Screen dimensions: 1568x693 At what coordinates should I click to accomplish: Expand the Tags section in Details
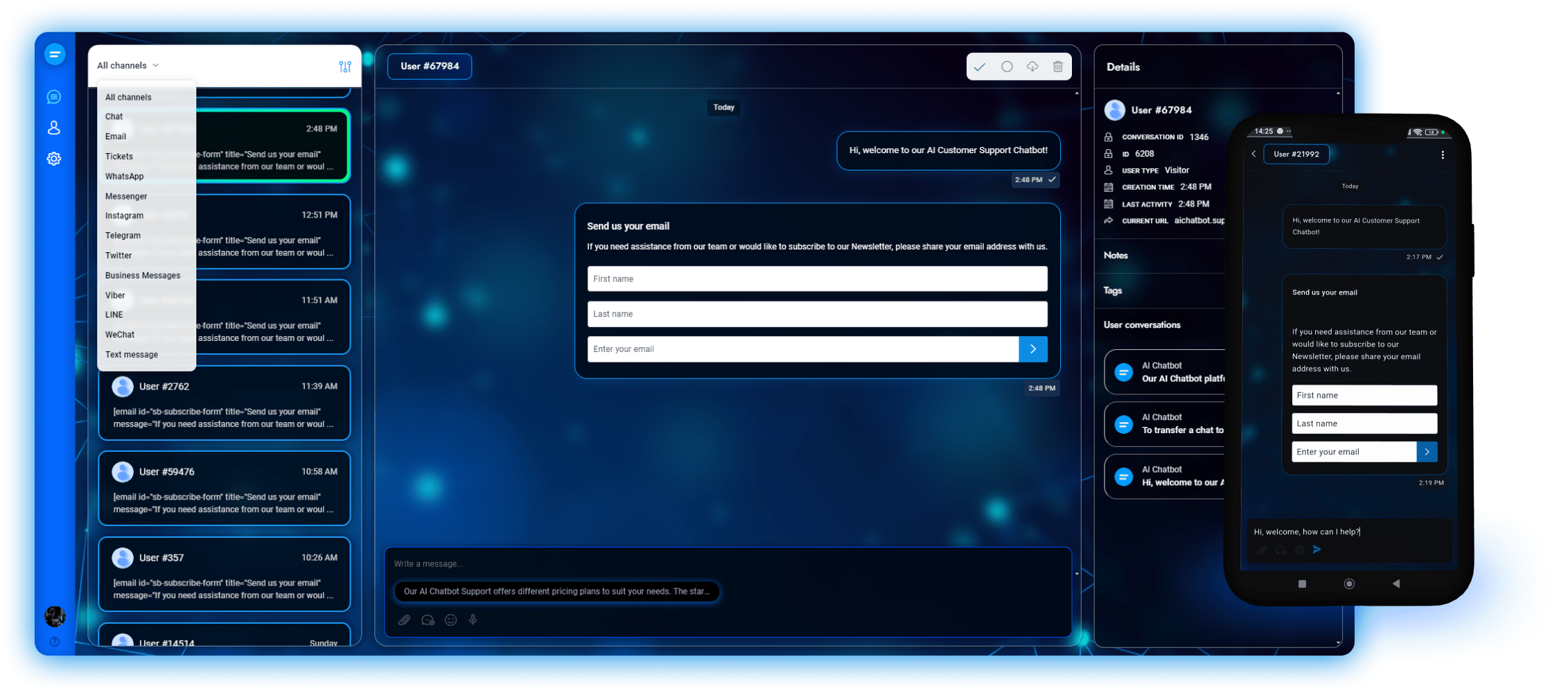tap(1112, 290)
